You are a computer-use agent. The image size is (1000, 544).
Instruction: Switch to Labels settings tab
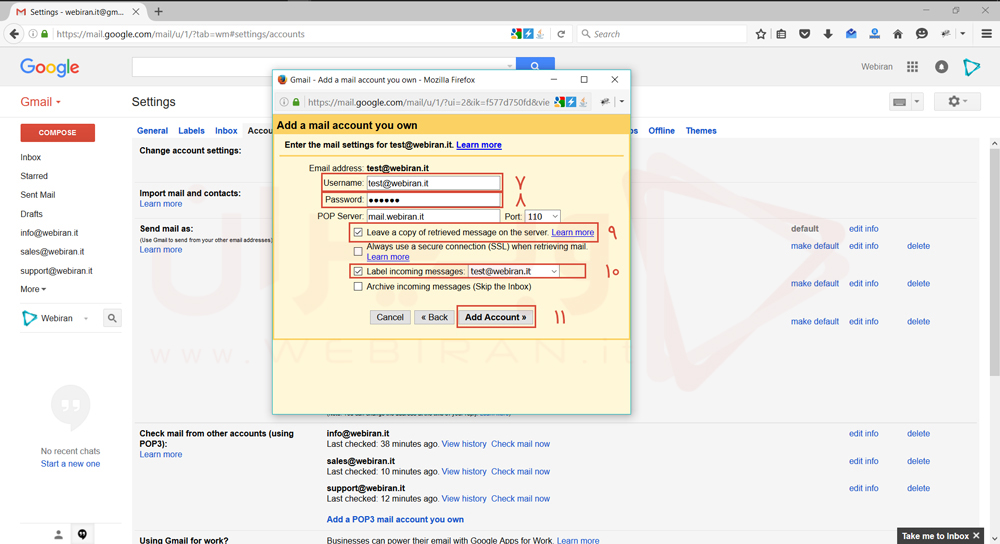point(191,130)
